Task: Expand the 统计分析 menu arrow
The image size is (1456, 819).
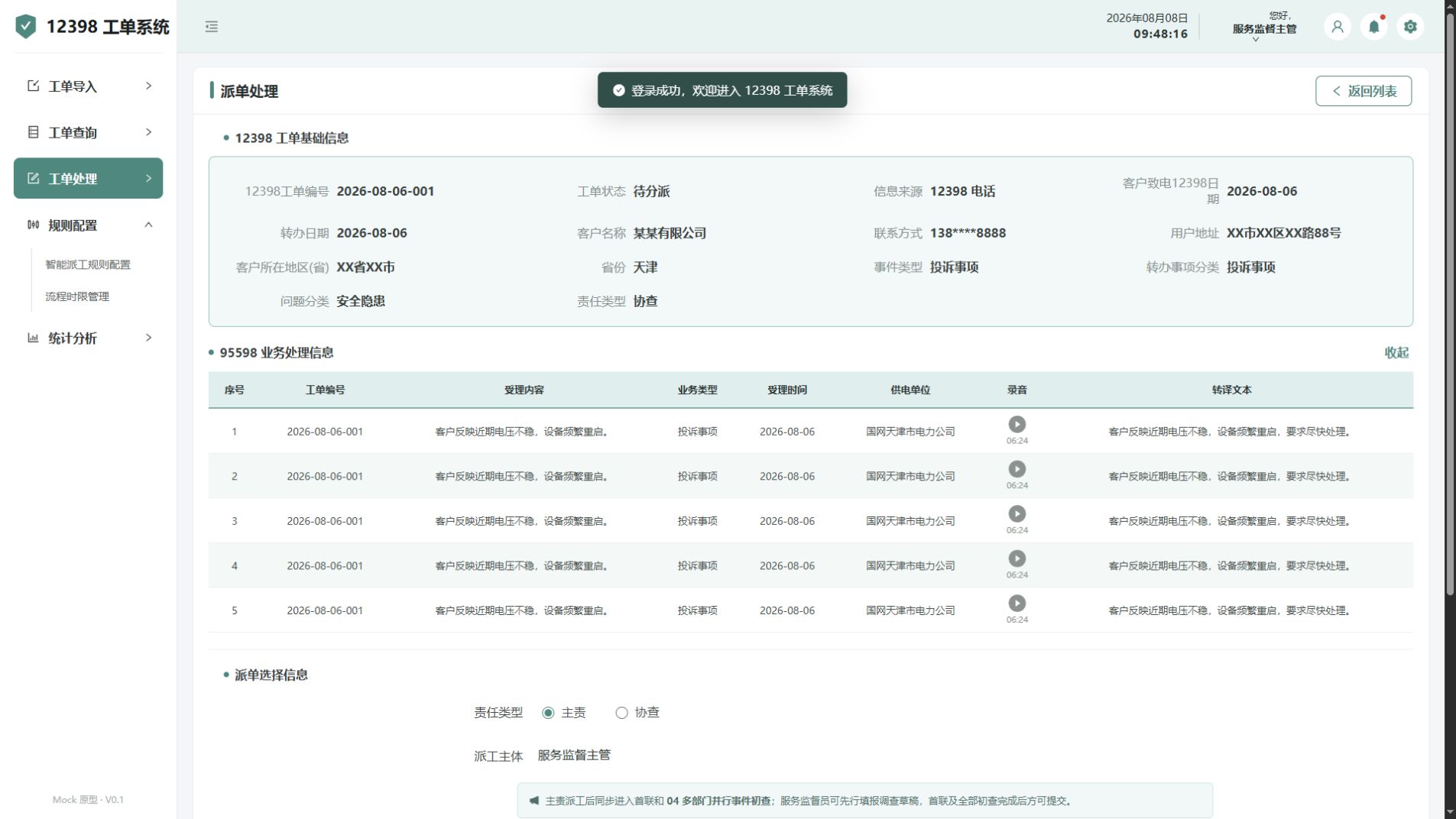Action: coord(149,338)
